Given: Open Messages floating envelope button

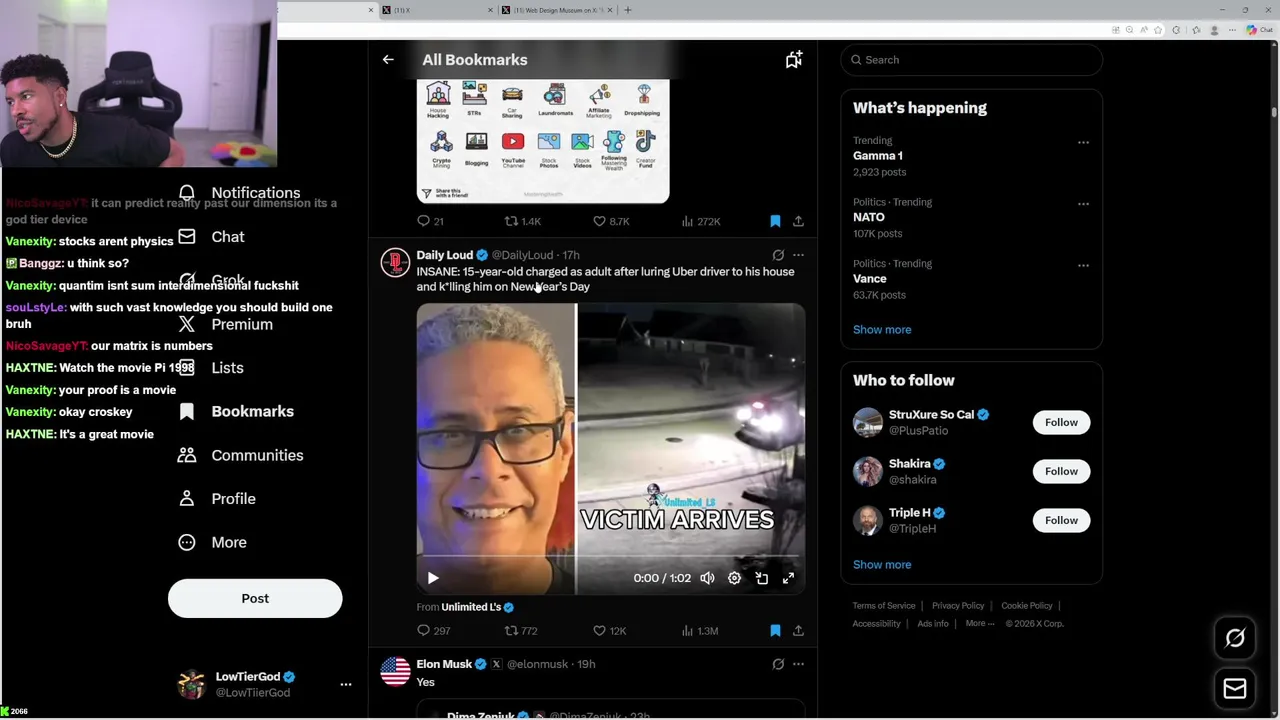Looking at the screenshot, I should 1235,688.
